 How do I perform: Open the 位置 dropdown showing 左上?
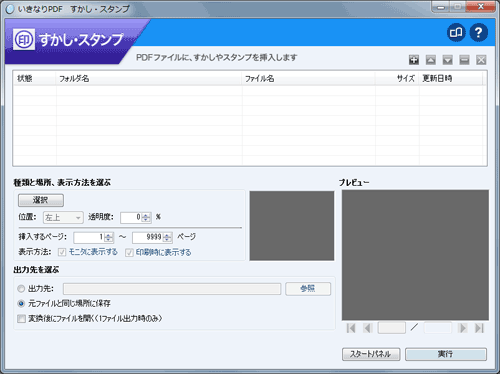(x=63, y=218)
